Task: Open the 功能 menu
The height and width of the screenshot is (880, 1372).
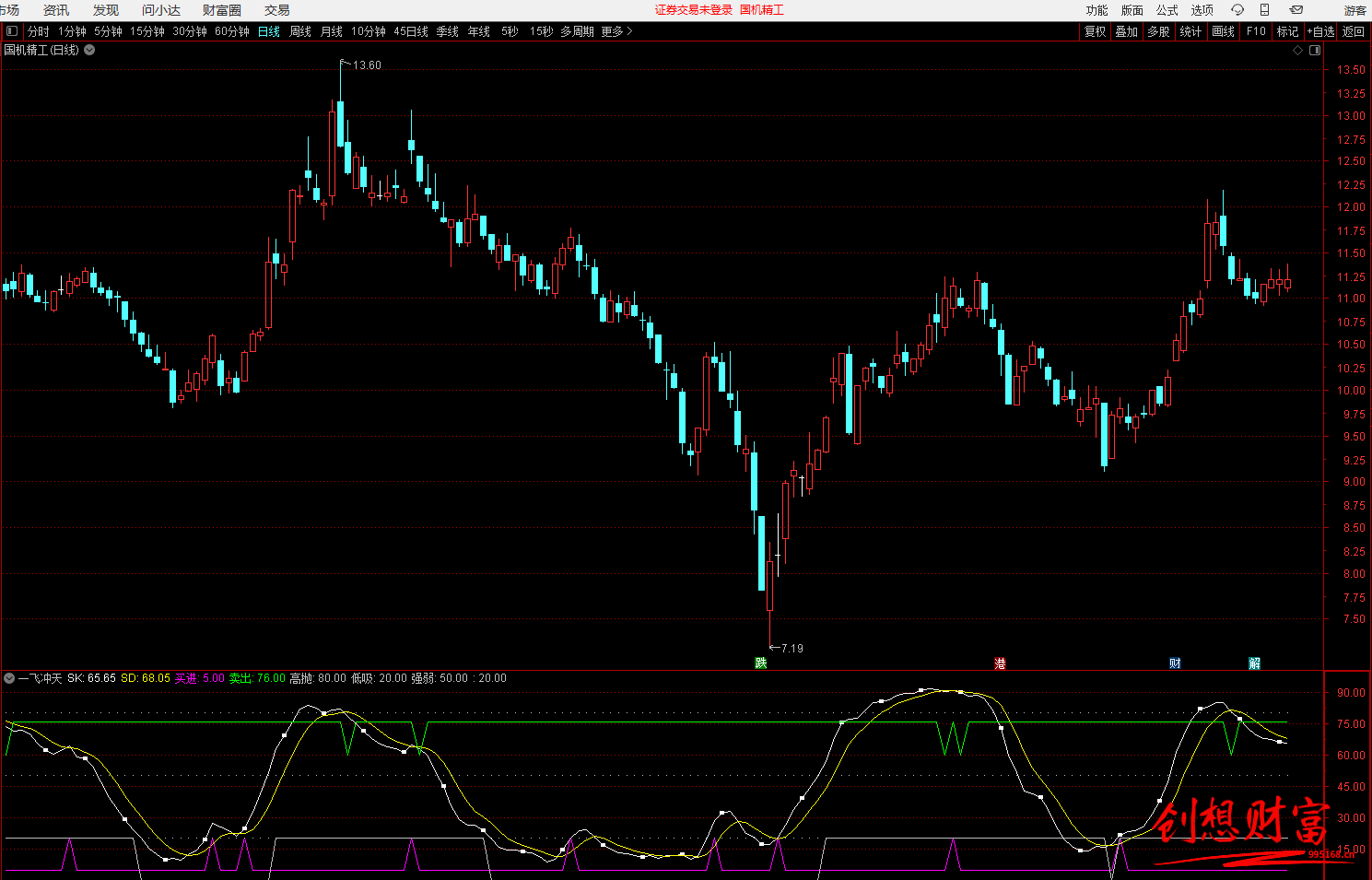Action: click(x=1096, y=10)
